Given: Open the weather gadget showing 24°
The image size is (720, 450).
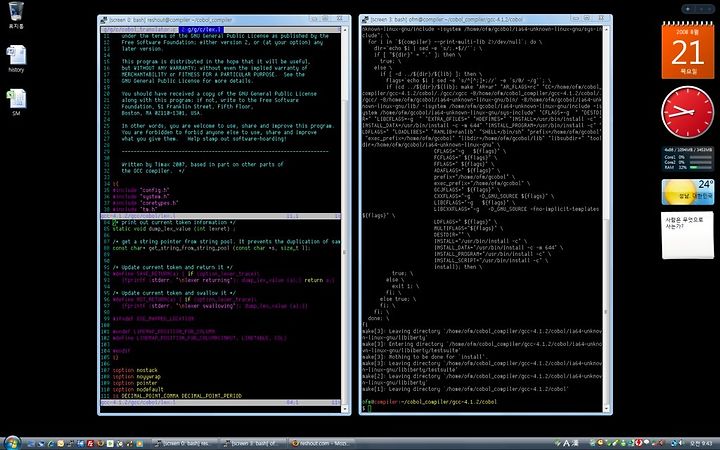Looking at the screenshot, I should [x=687, y=191].
